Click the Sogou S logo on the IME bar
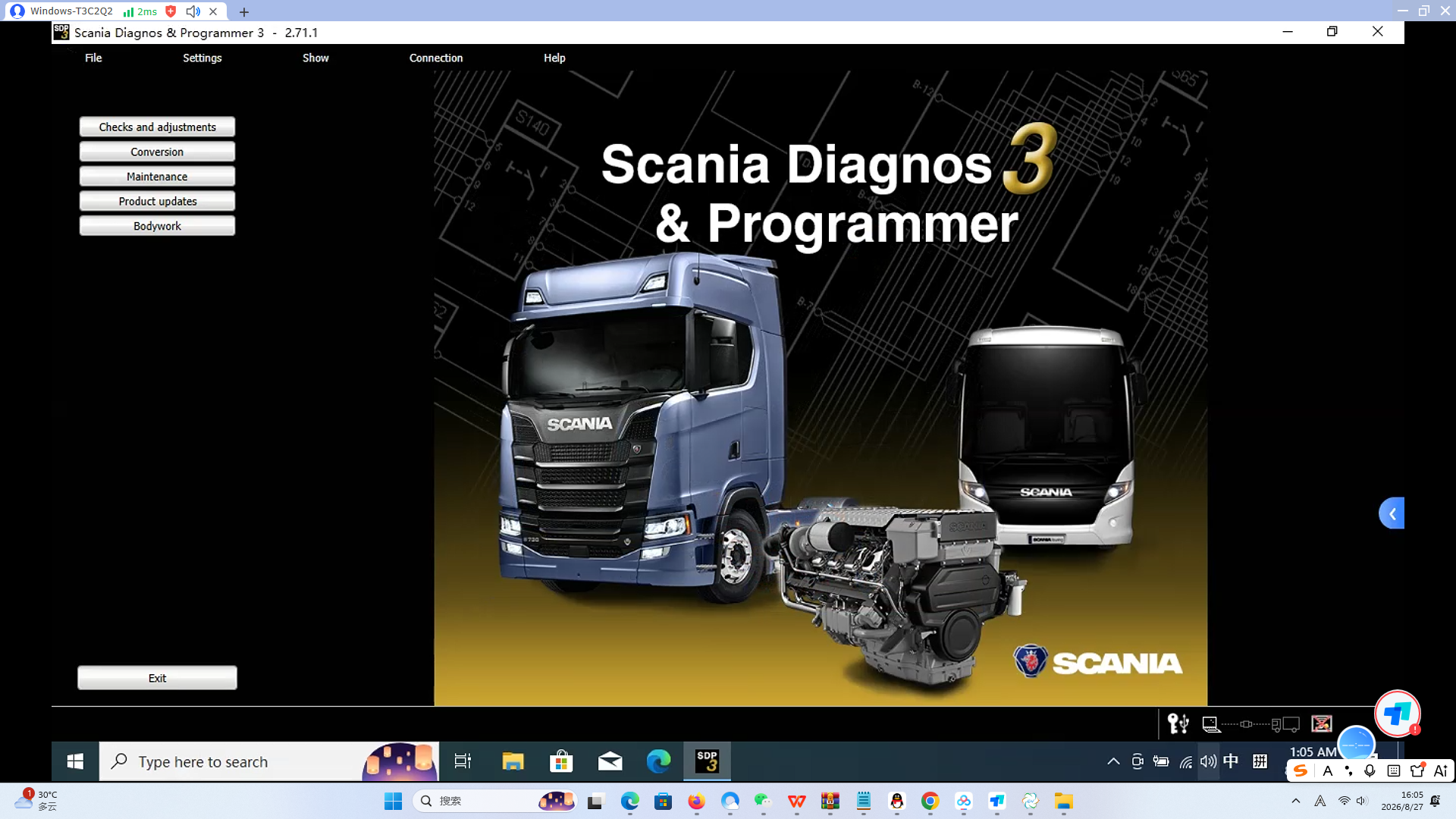 pyautogui.click(x=1301, y=770)
